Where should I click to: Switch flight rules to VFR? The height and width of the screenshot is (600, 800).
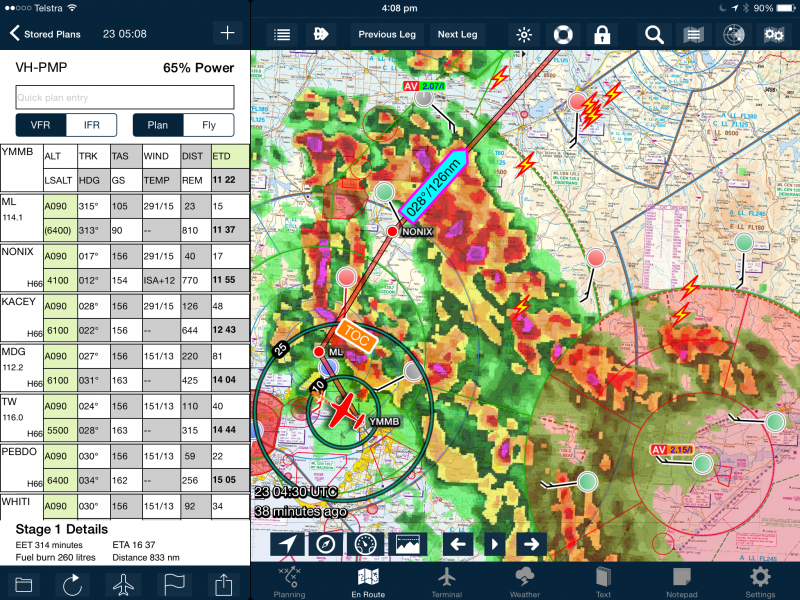tap(41, 125)
